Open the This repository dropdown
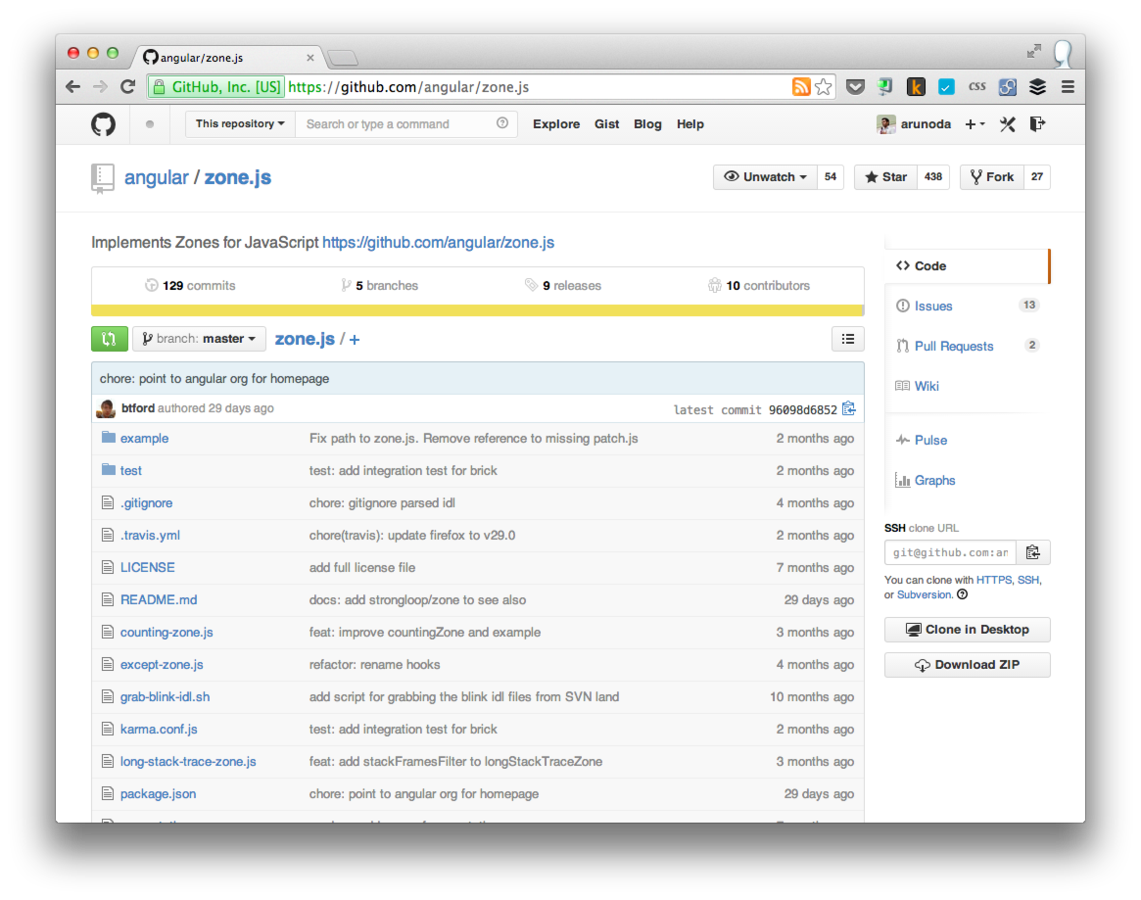The height and width of the screenshot is (900, 1141). click(x=239, y=124)
